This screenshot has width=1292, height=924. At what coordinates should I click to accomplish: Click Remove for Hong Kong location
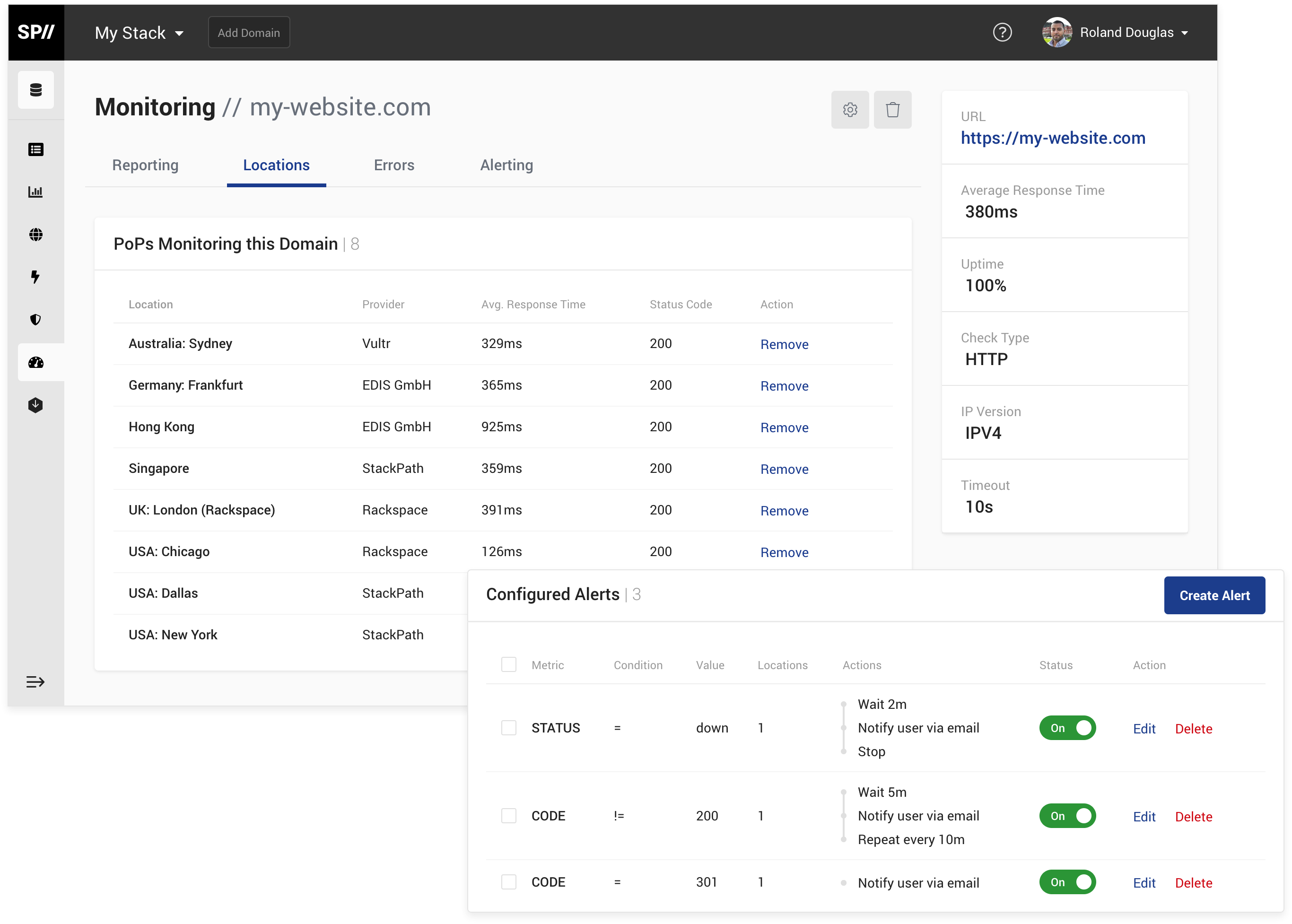tap(785, 427)
